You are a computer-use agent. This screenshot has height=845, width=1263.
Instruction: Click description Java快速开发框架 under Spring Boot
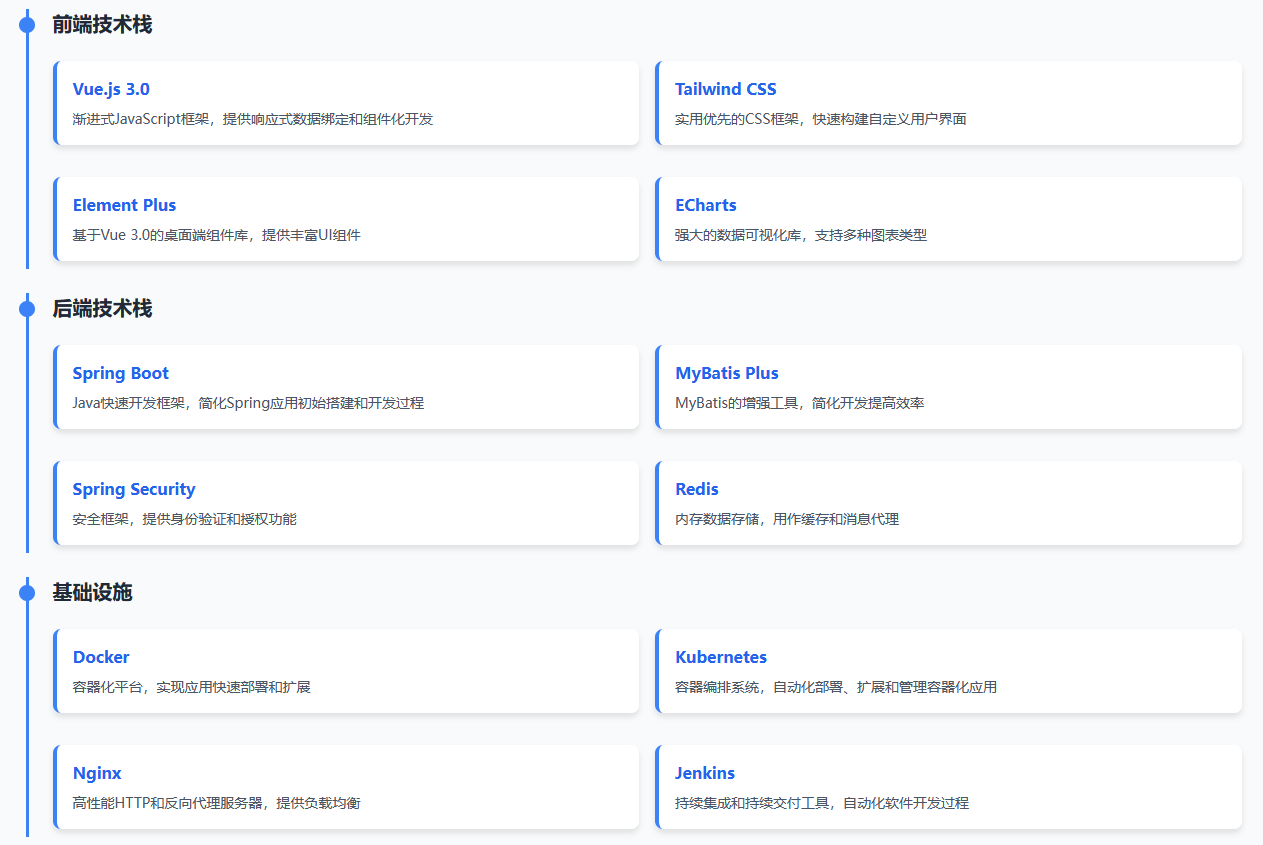pyautogui.click(x=249, y=403)
